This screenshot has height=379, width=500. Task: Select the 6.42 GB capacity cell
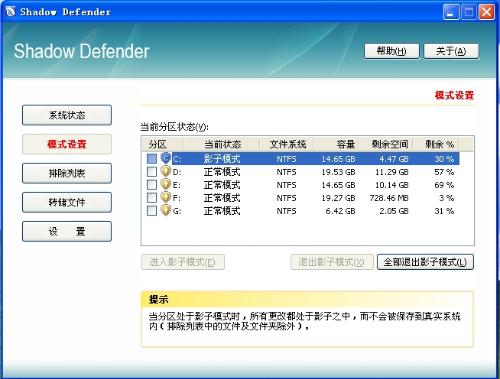click(340, 211)
